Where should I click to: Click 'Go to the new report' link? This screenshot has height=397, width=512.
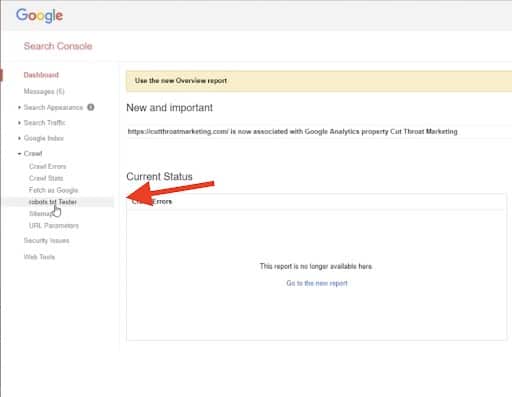317,283
